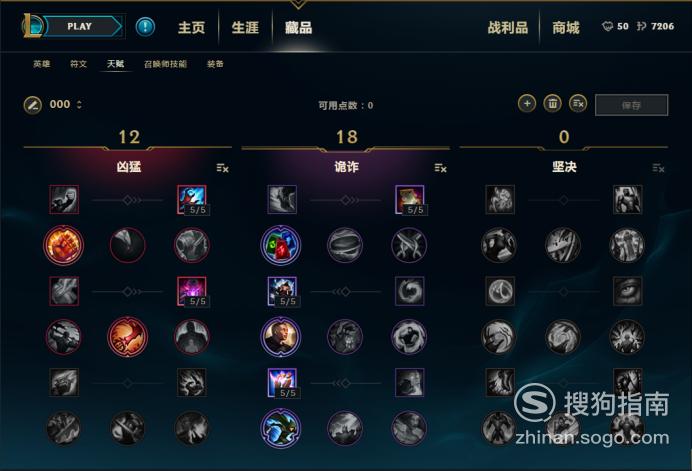The width and height of the screenshot is (692, 471).
Task: Toggle the orange fist mastery in 凶猛
Action: point(64,245)
